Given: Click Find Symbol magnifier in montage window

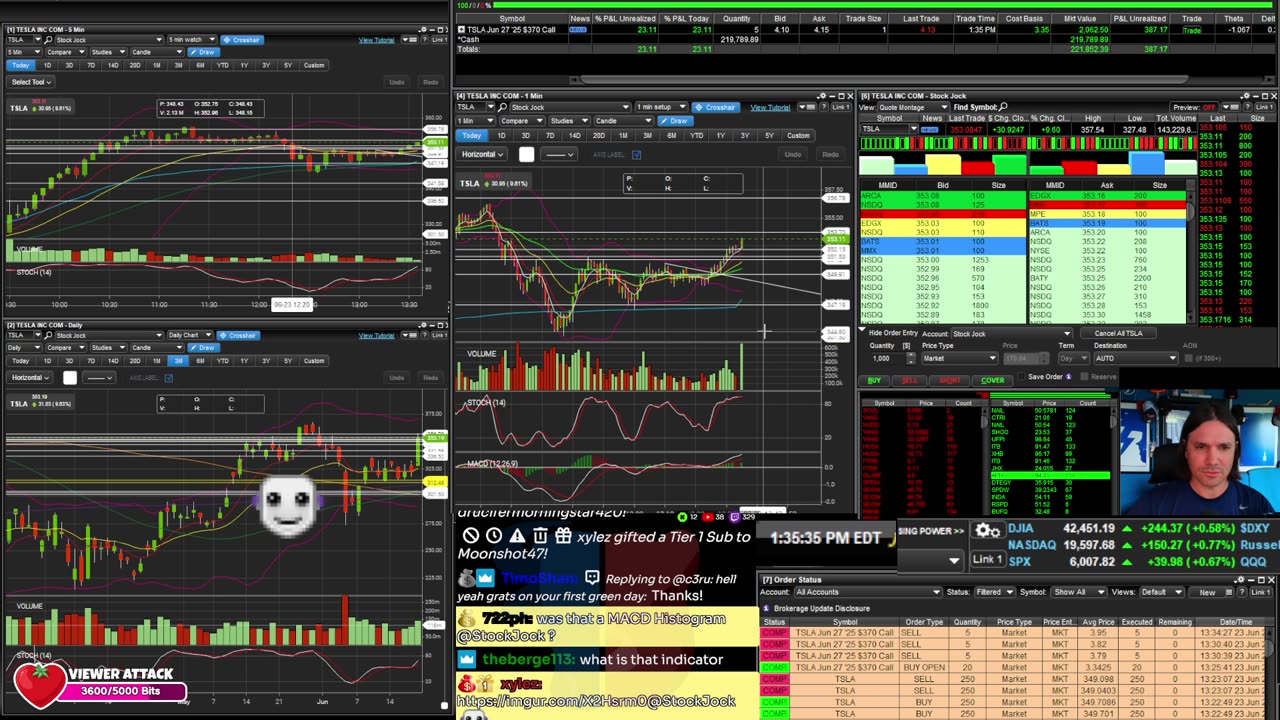Looking at the screenshot, I should tap(1003, 107).
